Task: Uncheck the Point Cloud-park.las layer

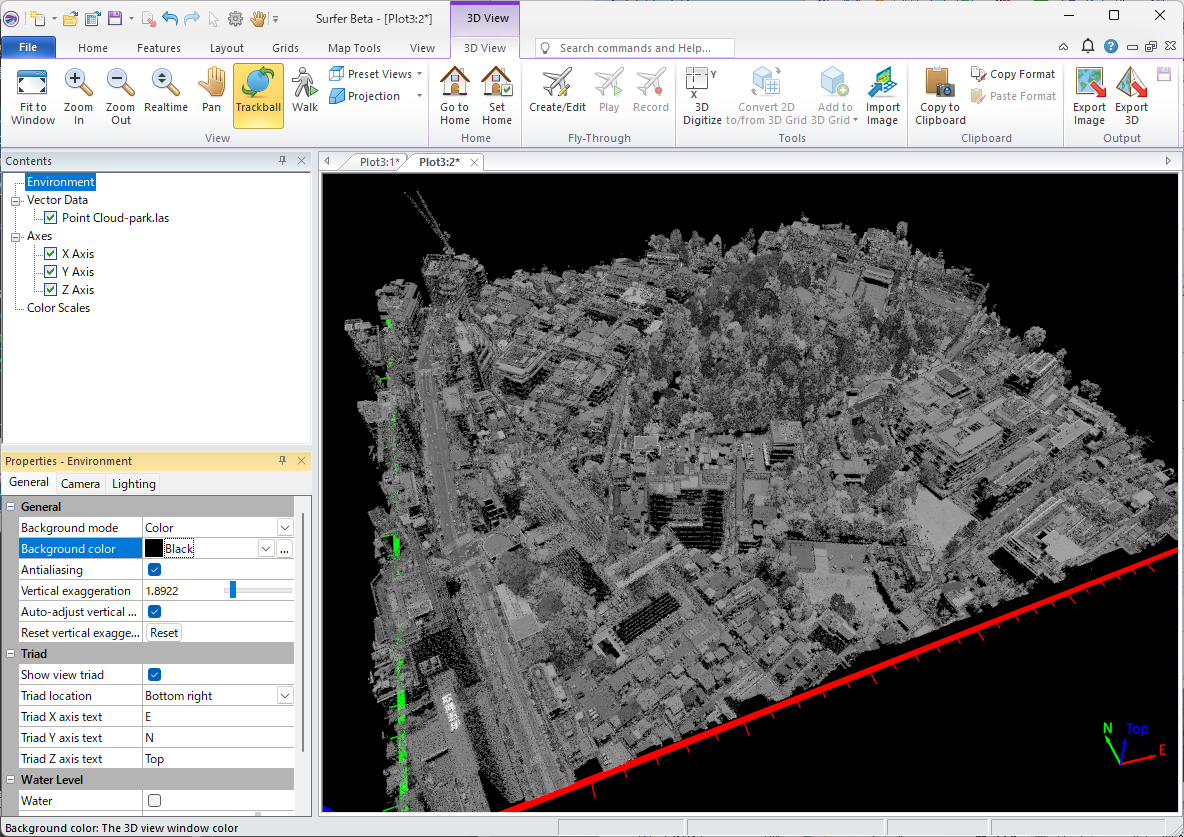Action: 51,218
